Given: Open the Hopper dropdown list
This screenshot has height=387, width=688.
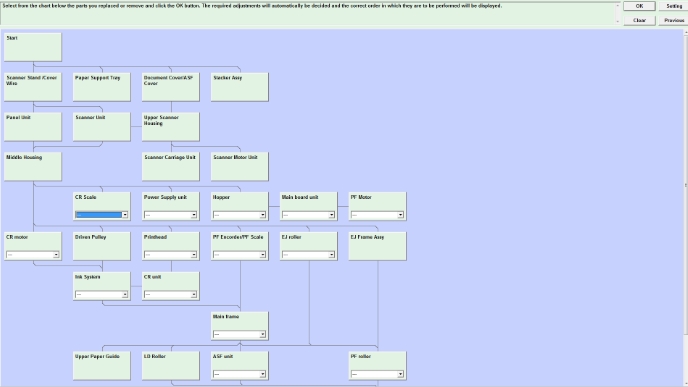Looking at the screenshot, I should (x=239, y=215).
